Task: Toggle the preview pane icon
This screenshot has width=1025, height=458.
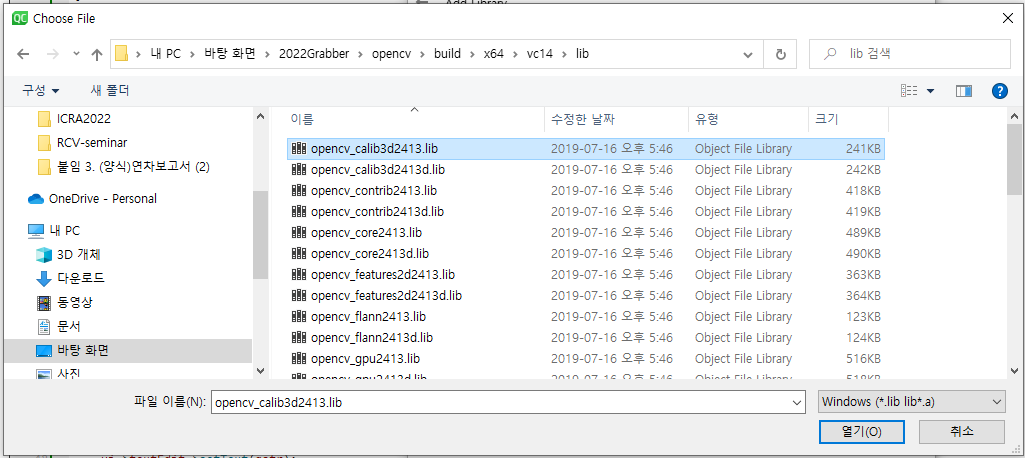Action: coord(963,91)
